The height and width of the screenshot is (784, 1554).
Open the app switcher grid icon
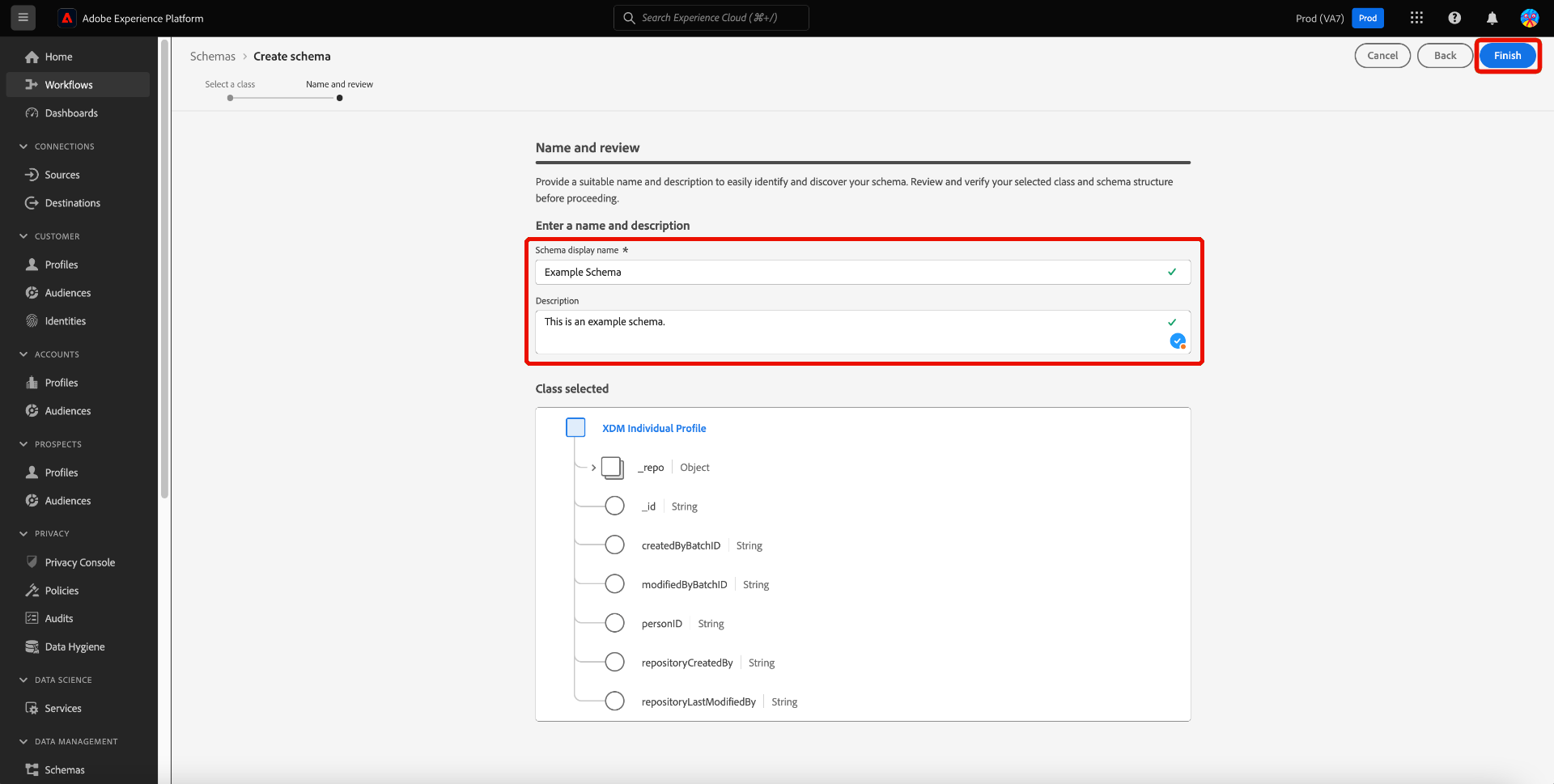pyautogui.click(x=1416, y=18)
